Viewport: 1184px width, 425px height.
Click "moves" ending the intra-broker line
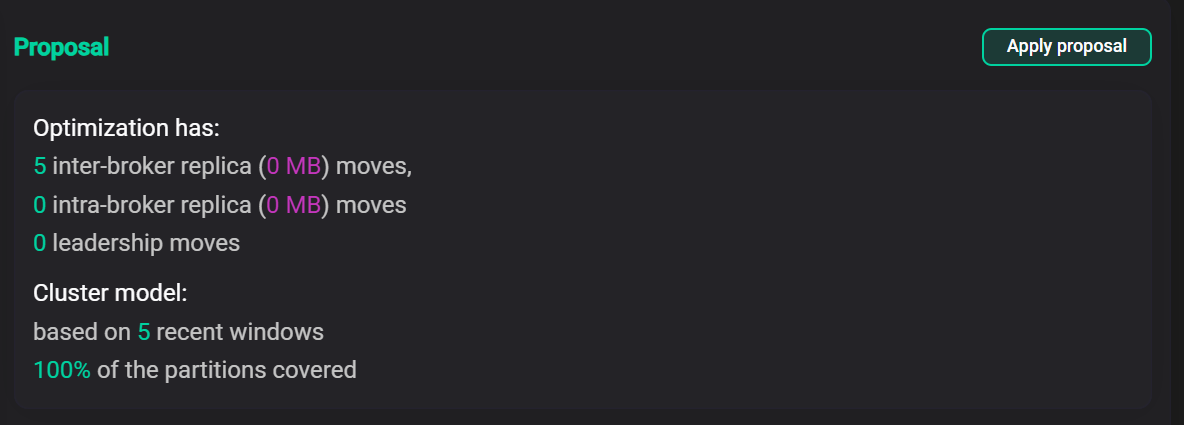pyautogui.click(x=371, y=205)
